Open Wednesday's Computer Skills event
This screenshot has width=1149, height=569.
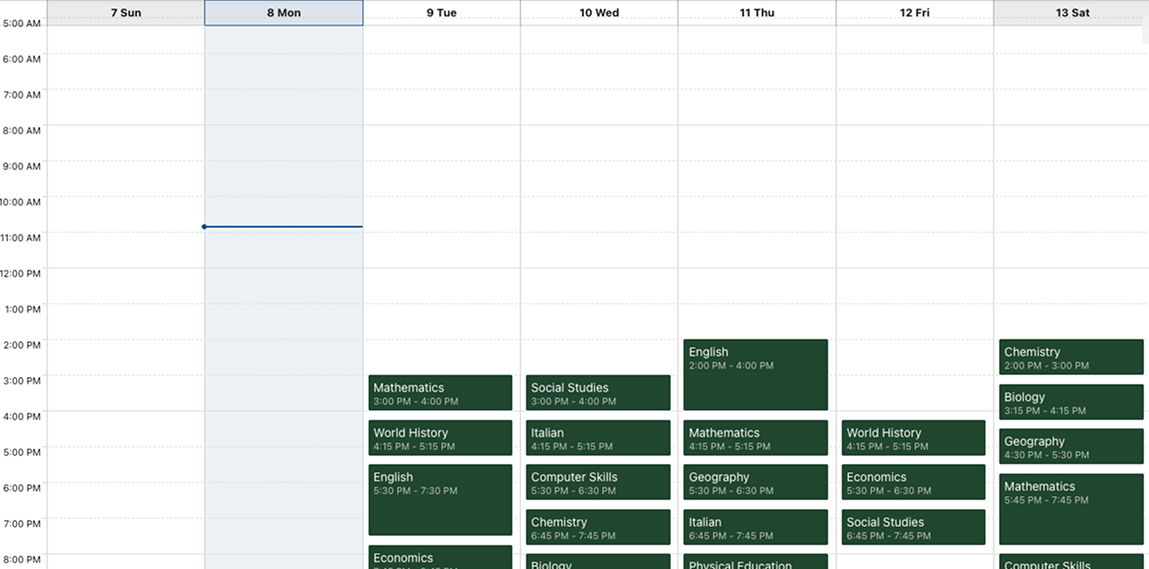[x=598, y=482]
